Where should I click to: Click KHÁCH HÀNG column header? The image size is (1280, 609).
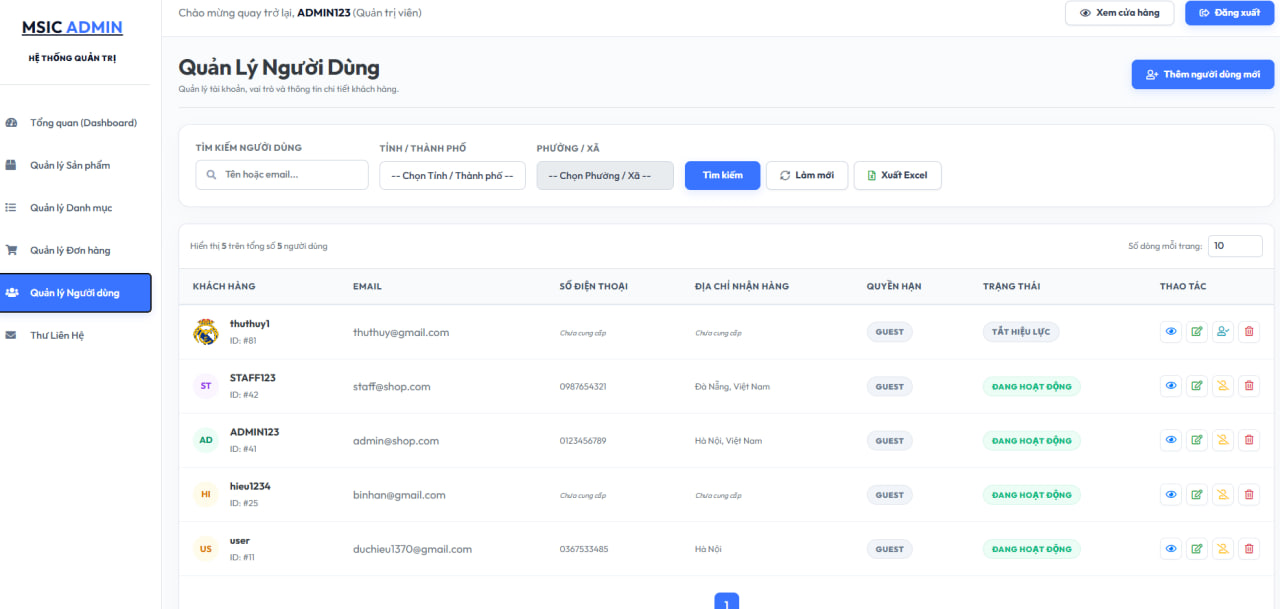pos(224,286)
